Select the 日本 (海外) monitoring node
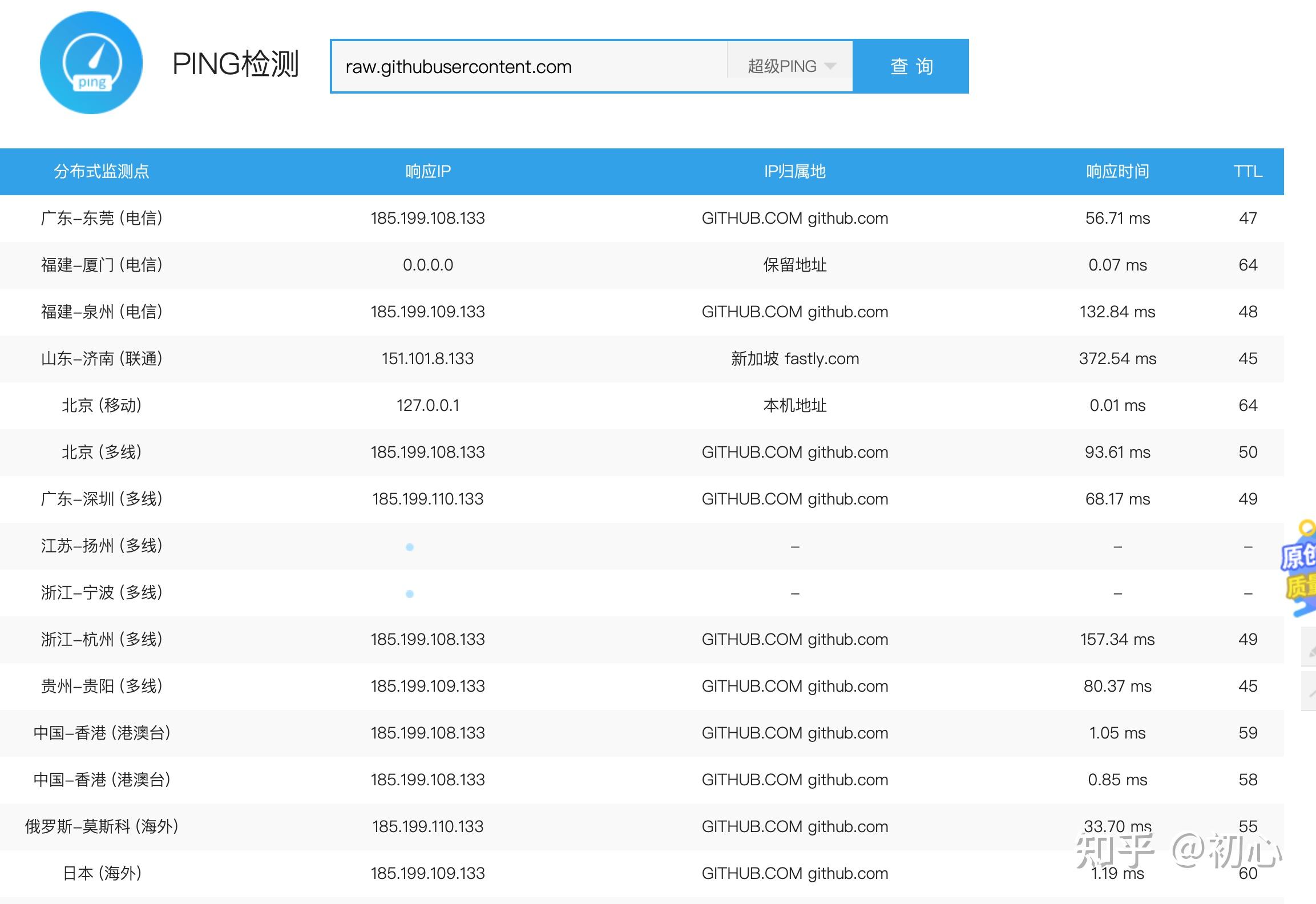The height and width of the screenshot is (904, 1316). 102,873
